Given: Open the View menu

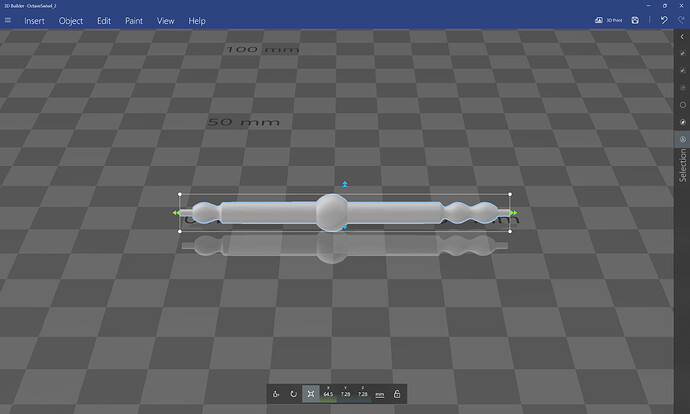Looking at the screenshot, I should click(165, 21).
